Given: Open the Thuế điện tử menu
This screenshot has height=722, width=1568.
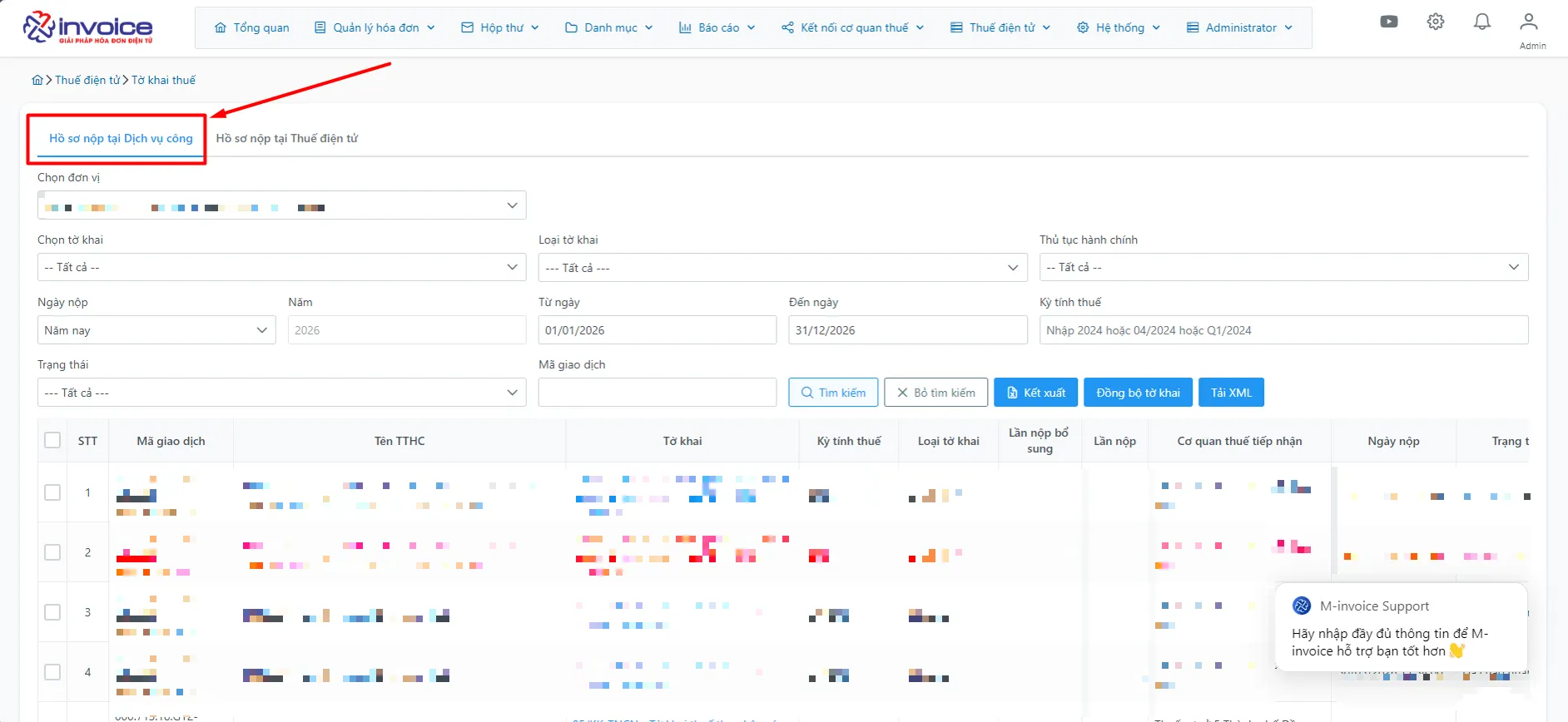Looking at the screenshot, I should 1001,27.
